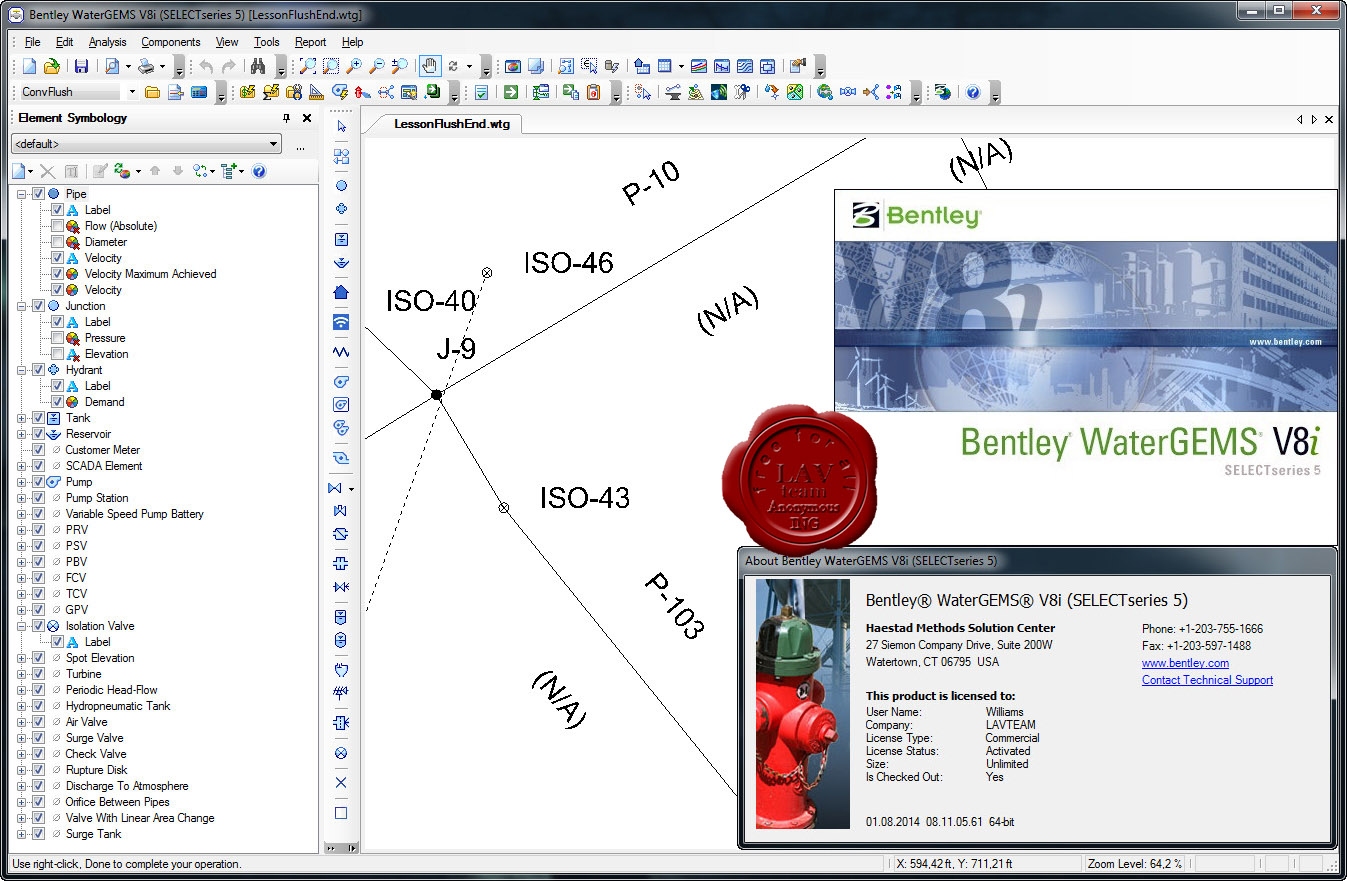This screenshot has height=881, width=1347.
Task: Click the Print preview toolbar icon
Action: [112, 67]
